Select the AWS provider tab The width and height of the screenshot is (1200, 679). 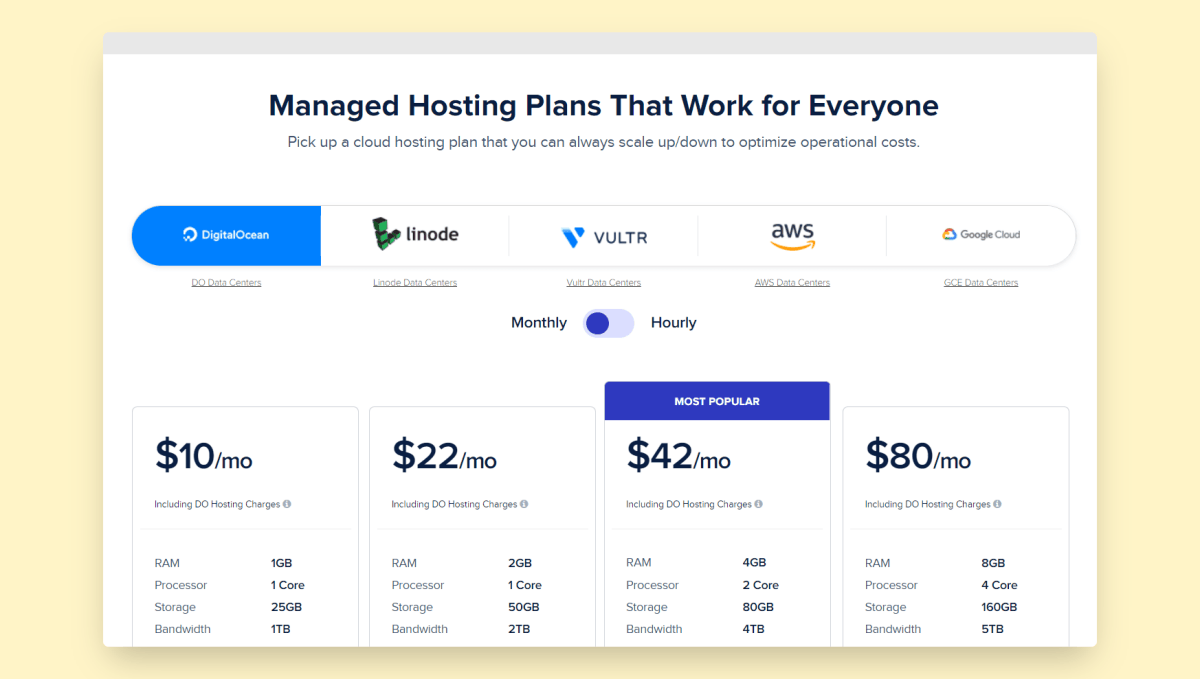[792, 235]
